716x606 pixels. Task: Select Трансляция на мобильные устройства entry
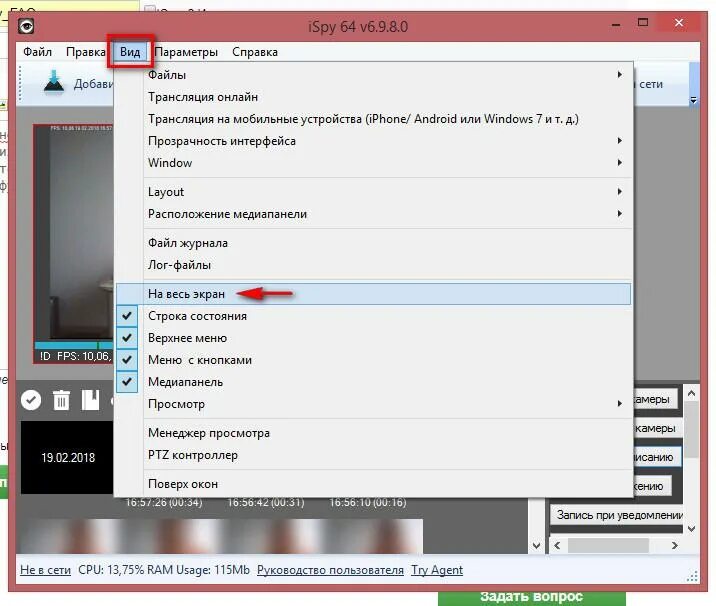[374, 119]
